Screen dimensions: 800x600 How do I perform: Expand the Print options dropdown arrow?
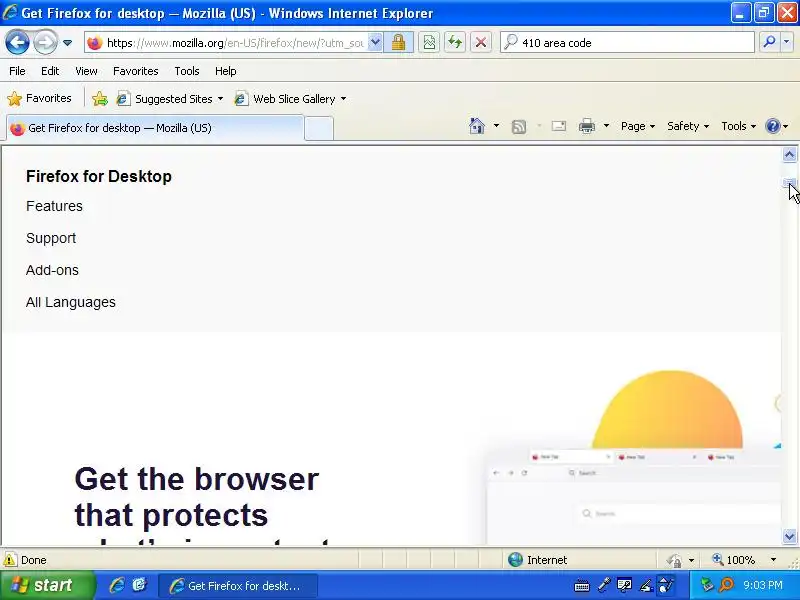(x=606, y=126)
